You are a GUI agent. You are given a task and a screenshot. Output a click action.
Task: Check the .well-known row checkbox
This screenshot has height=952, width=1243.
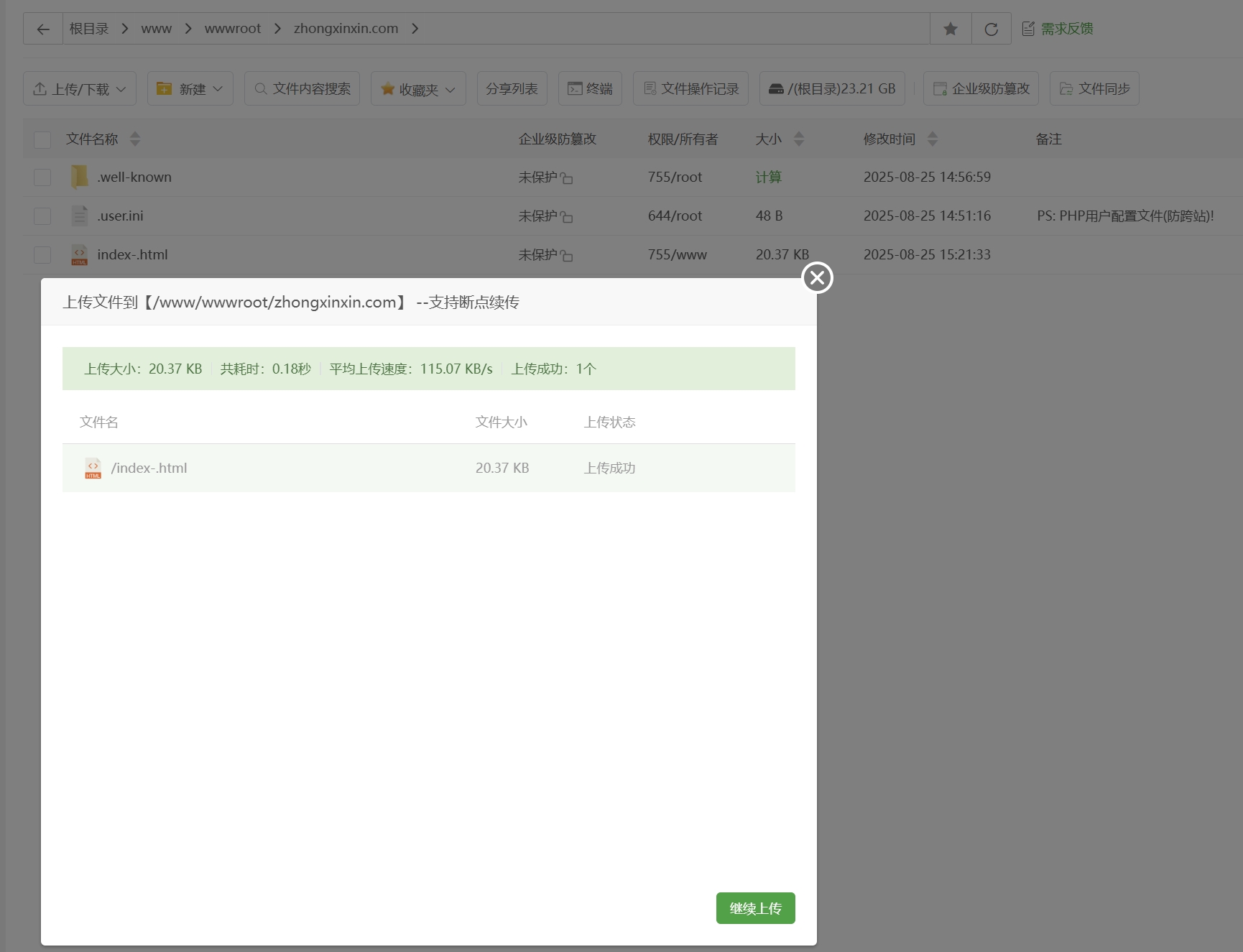click(x=42, y=177)
